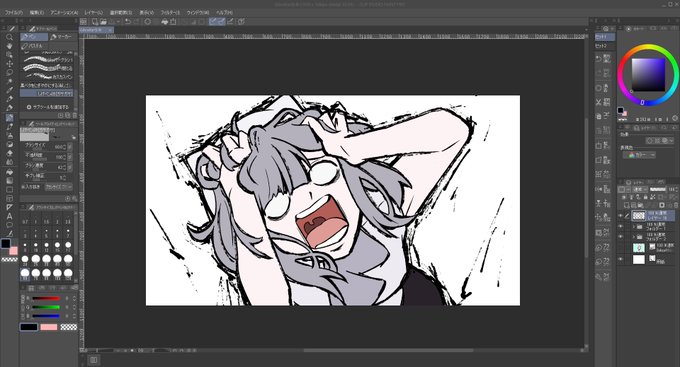Open 選択範囲(S) menu
The image size is (680, 367).
(x=121, y=13)
